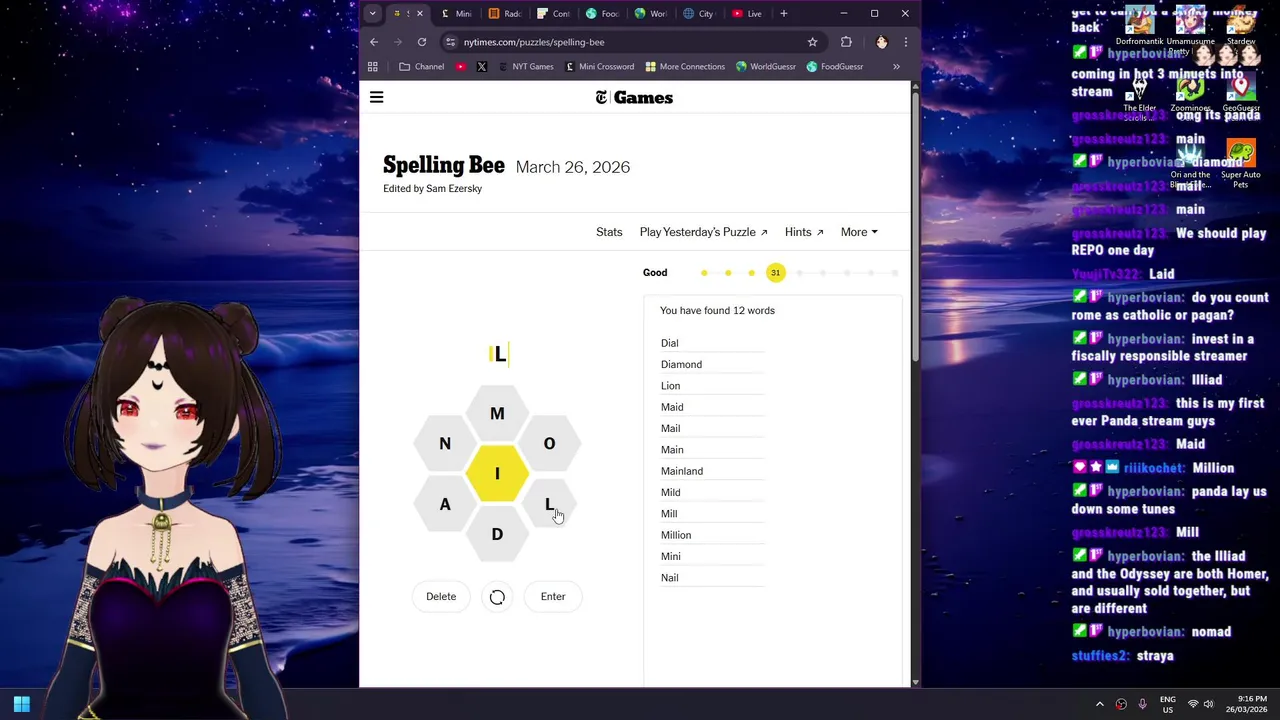Click the Games logo in the page header
Image resolution: width=1280 pixels, height=720 pixels.
coord(634,97)
